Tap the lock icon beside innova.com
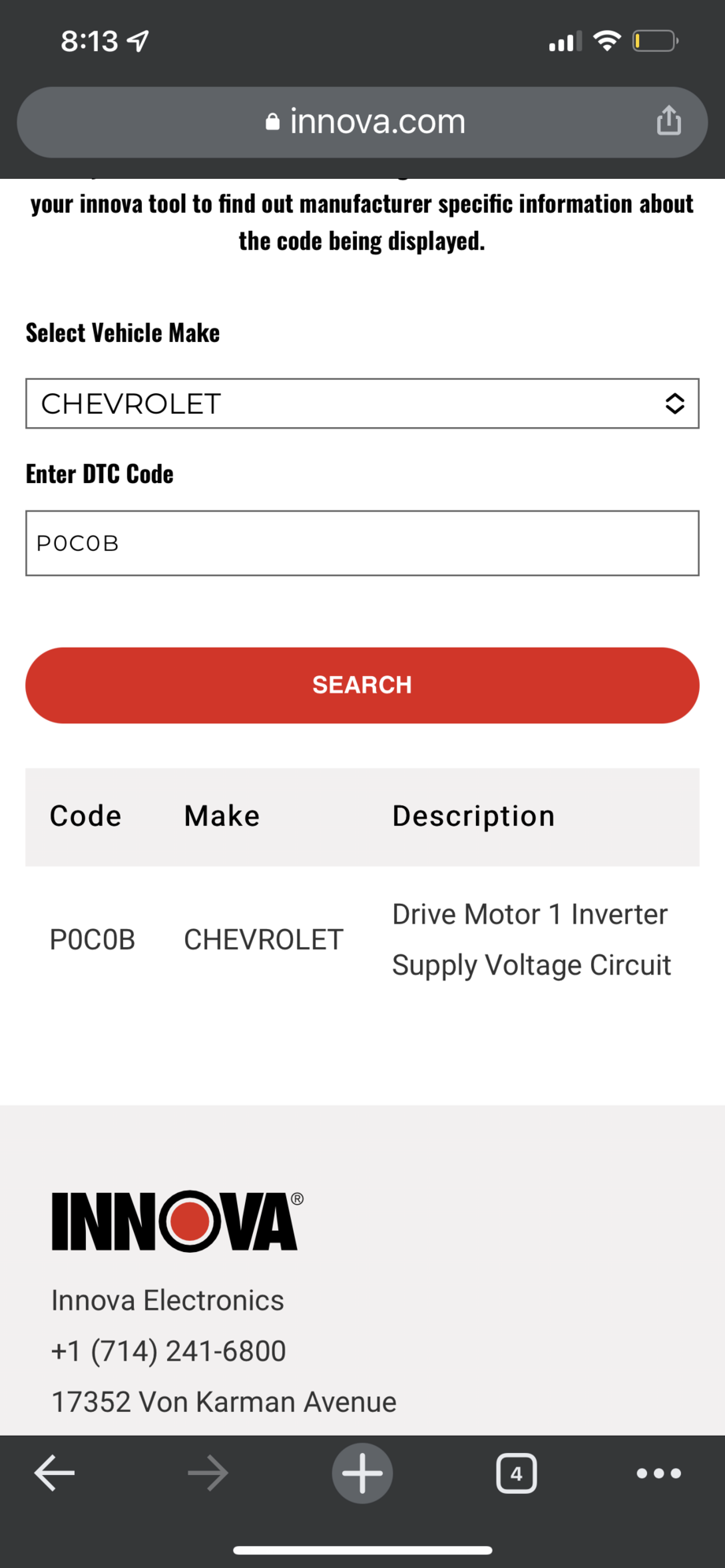The image size is (725, 1568). tap(273, 121)
